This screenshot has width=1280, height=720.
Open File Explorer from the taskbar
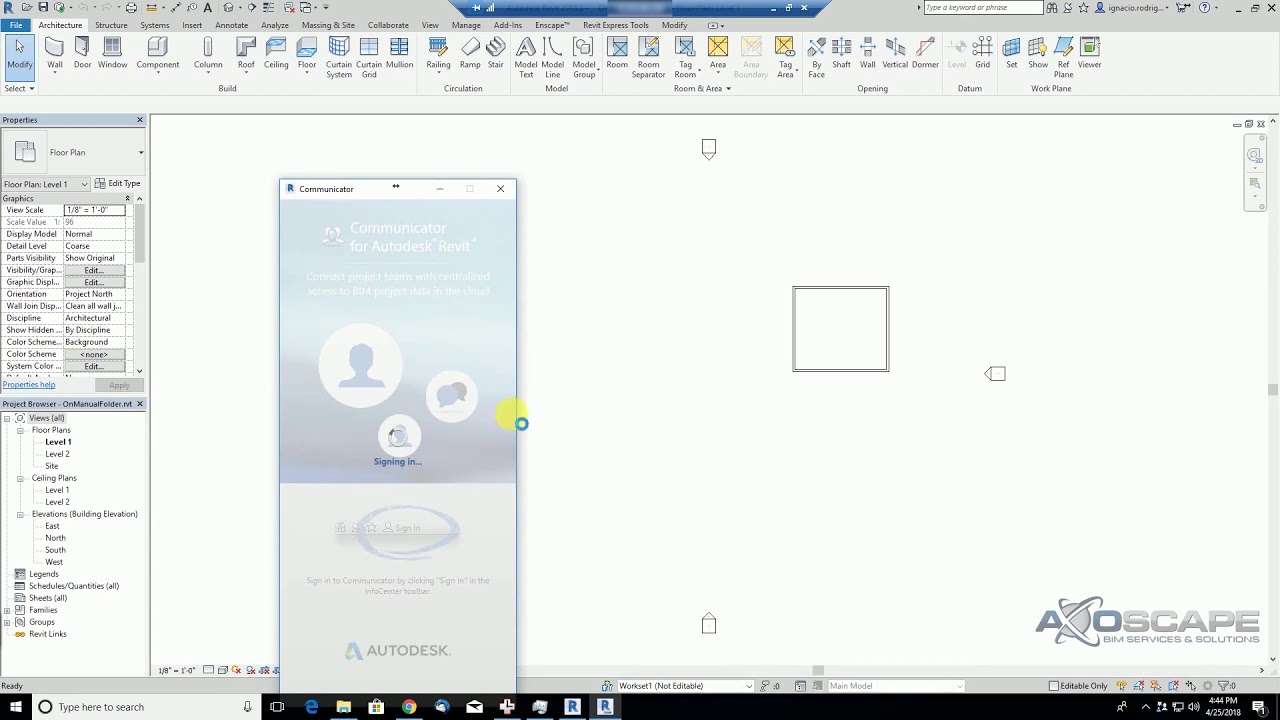click(344, 707)
